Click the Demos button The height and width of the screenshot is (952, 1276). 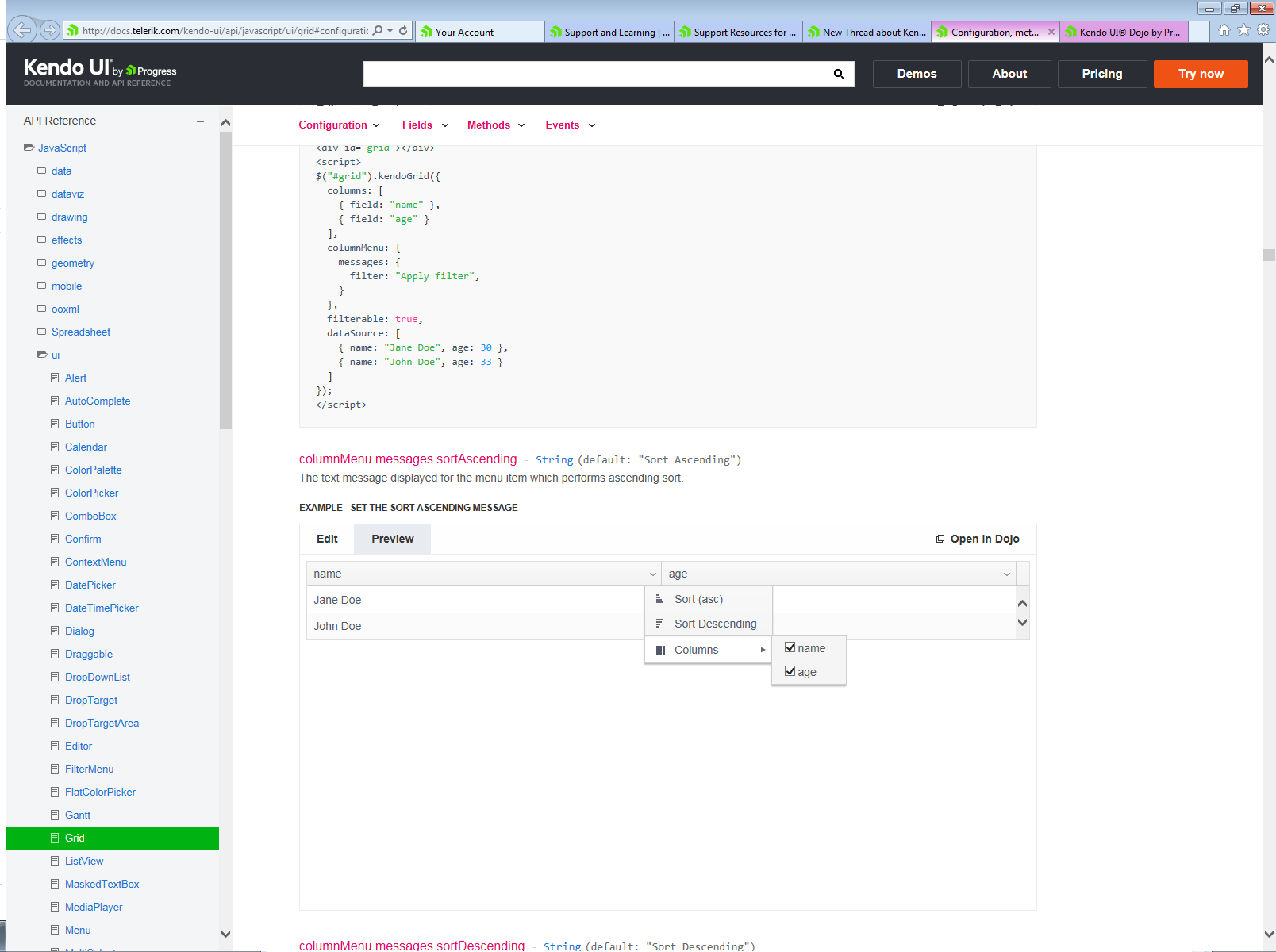pos(917,74)
